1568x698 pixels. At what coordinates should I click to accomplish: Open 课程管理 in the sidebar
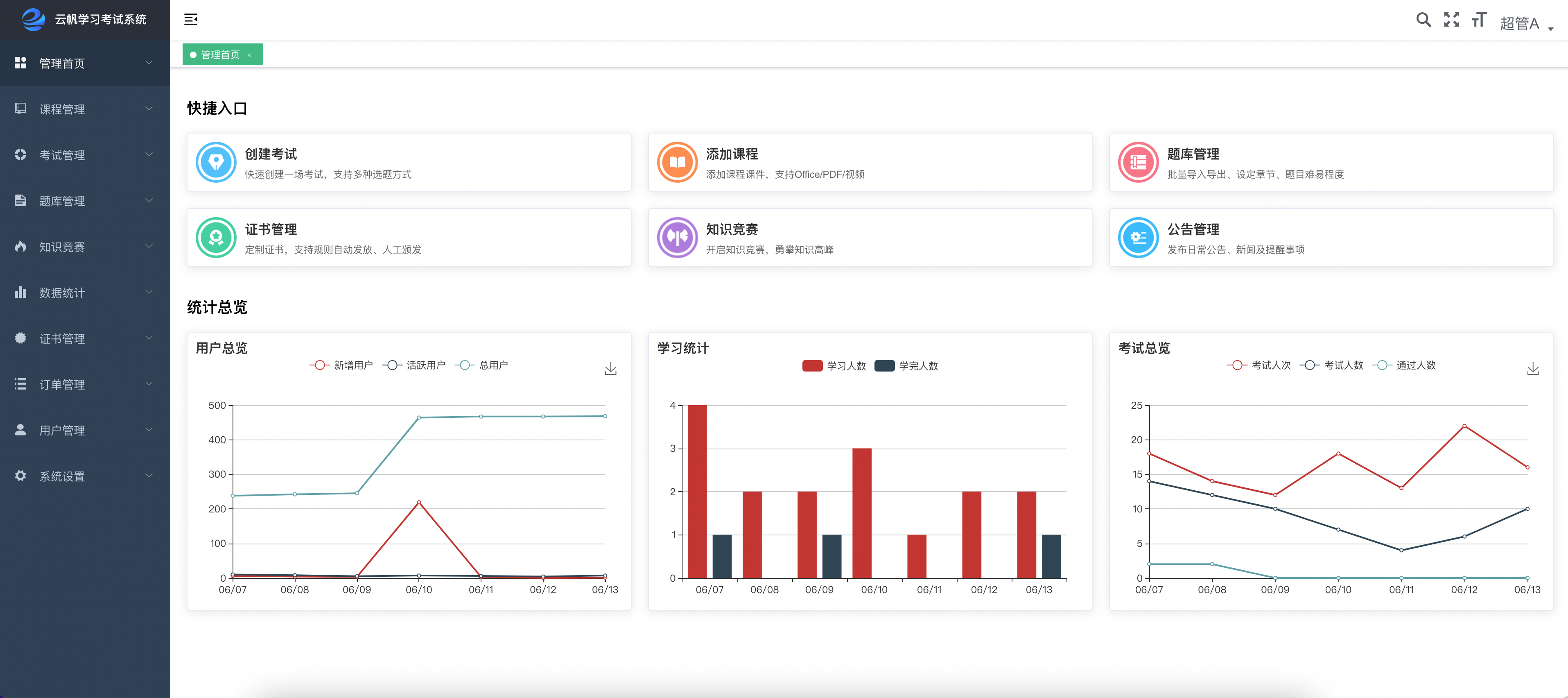coord(85,109)
